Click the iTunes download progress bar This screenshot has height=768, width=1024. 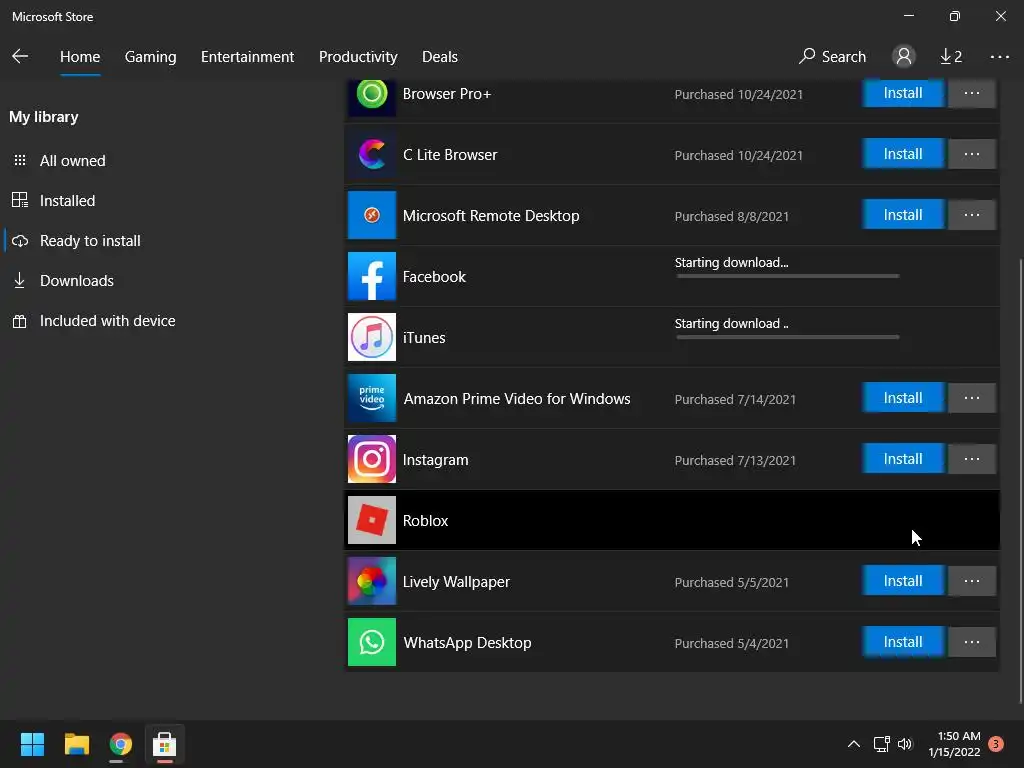tap(788, 337)
